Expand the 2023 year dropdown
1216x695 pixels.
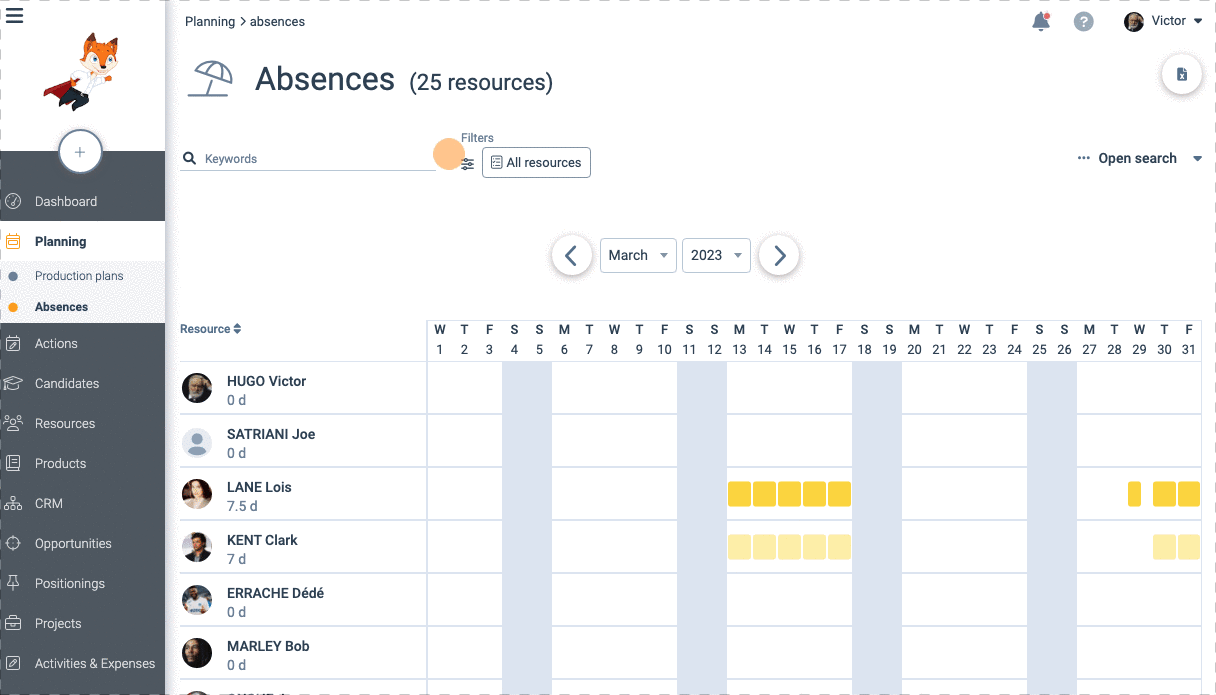click(x=716, y=255)
